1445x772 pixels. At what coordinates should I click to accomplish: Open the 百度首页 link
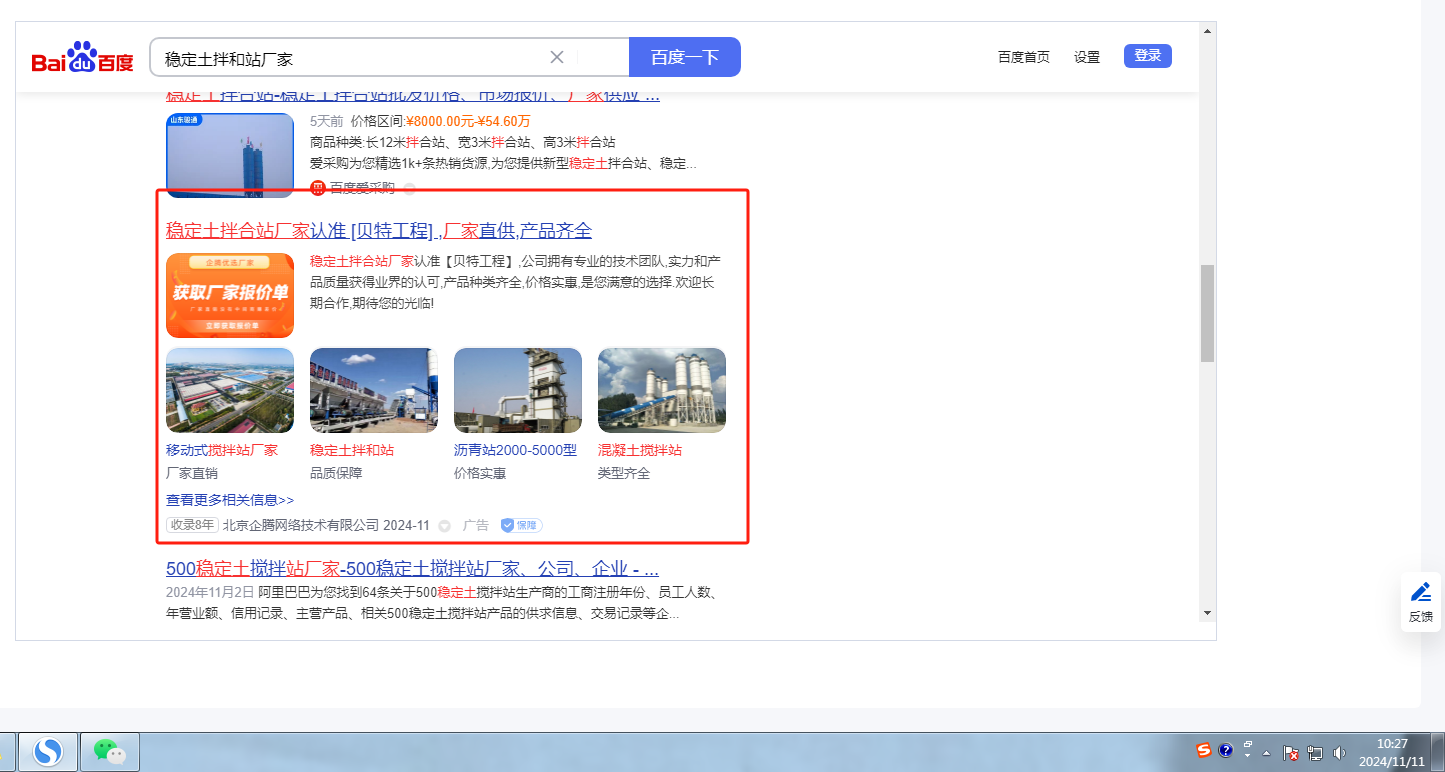[x=1024, y=57]
